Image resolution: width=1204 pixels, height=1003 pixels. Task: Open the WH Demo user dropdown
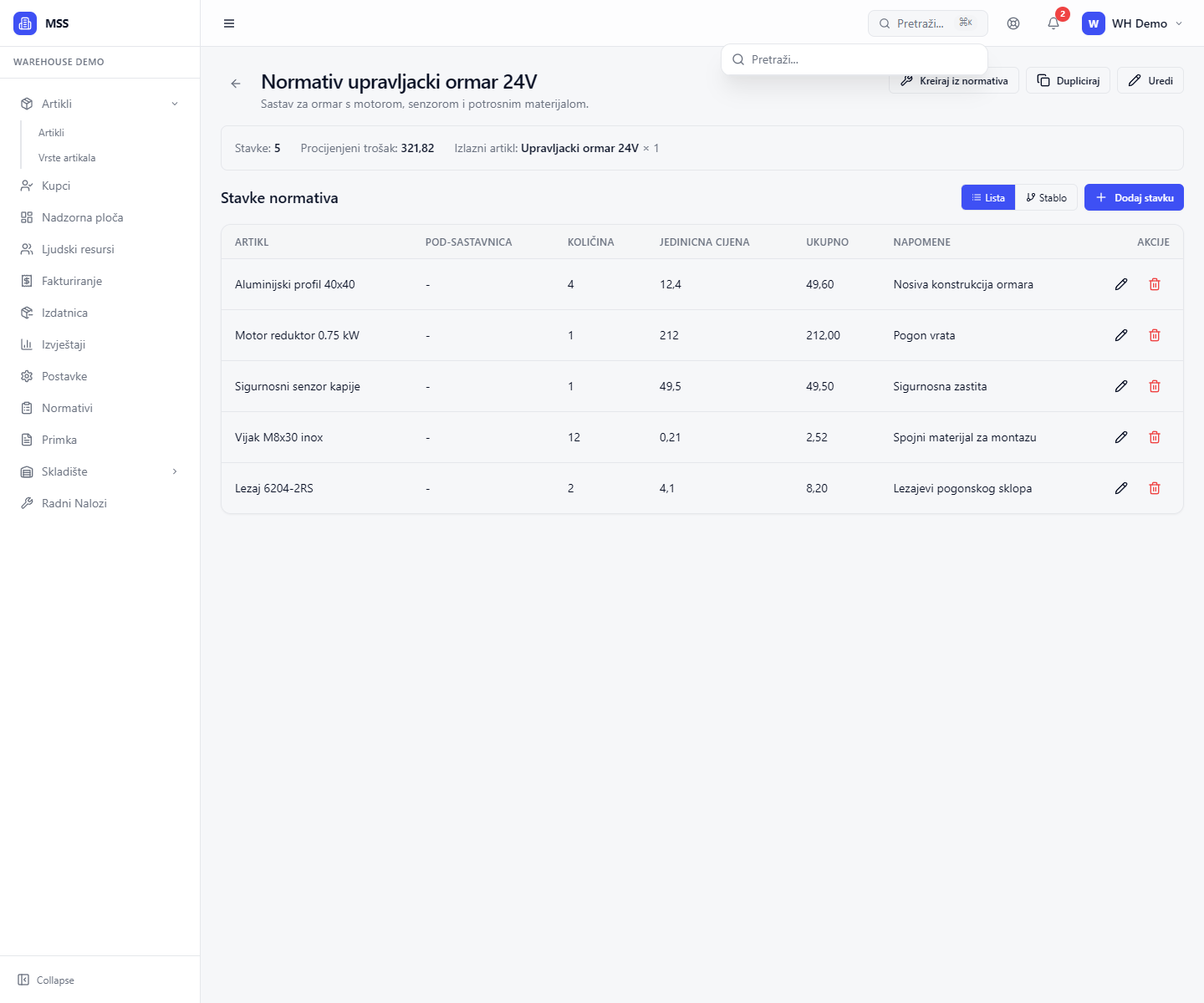click(1133, 23)
